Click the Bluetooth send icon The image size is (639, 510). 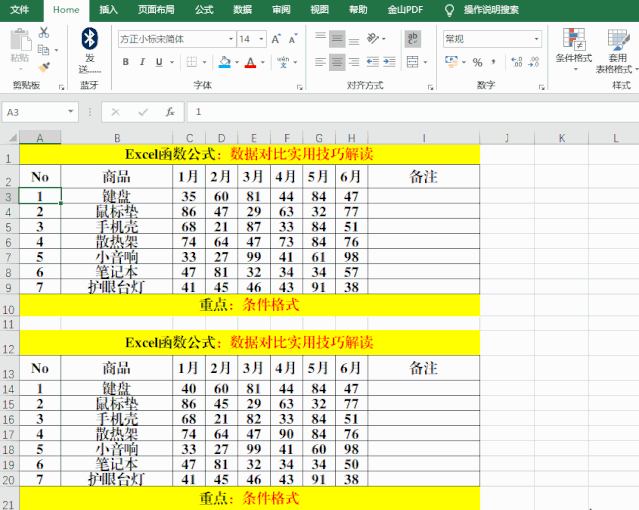tap(89, 39)
